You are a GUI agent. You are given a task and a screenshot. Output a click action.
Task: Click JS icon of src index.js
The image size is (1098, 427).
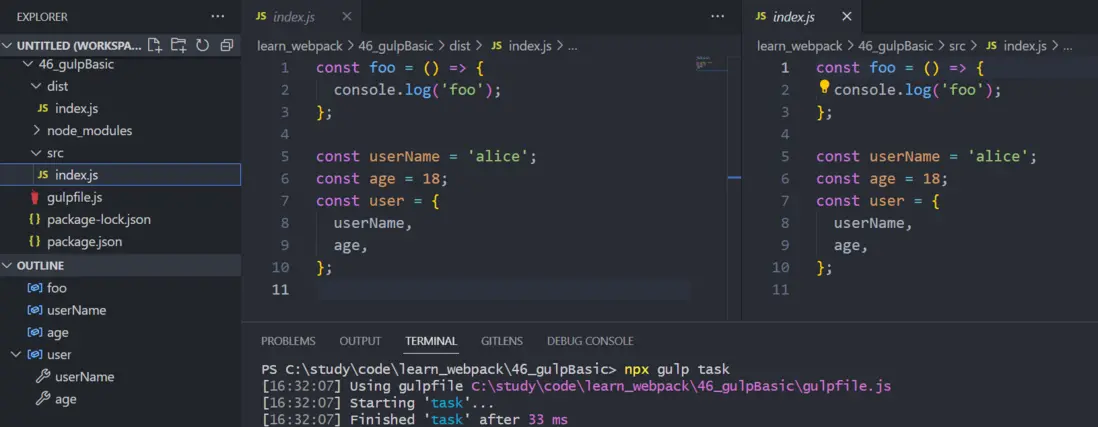click(43, 174)
